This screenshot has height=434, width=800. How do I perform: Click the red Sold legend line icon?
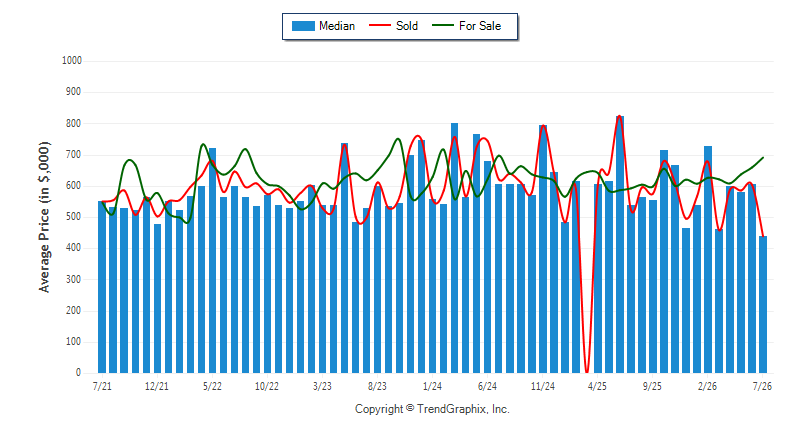(380, 25)
